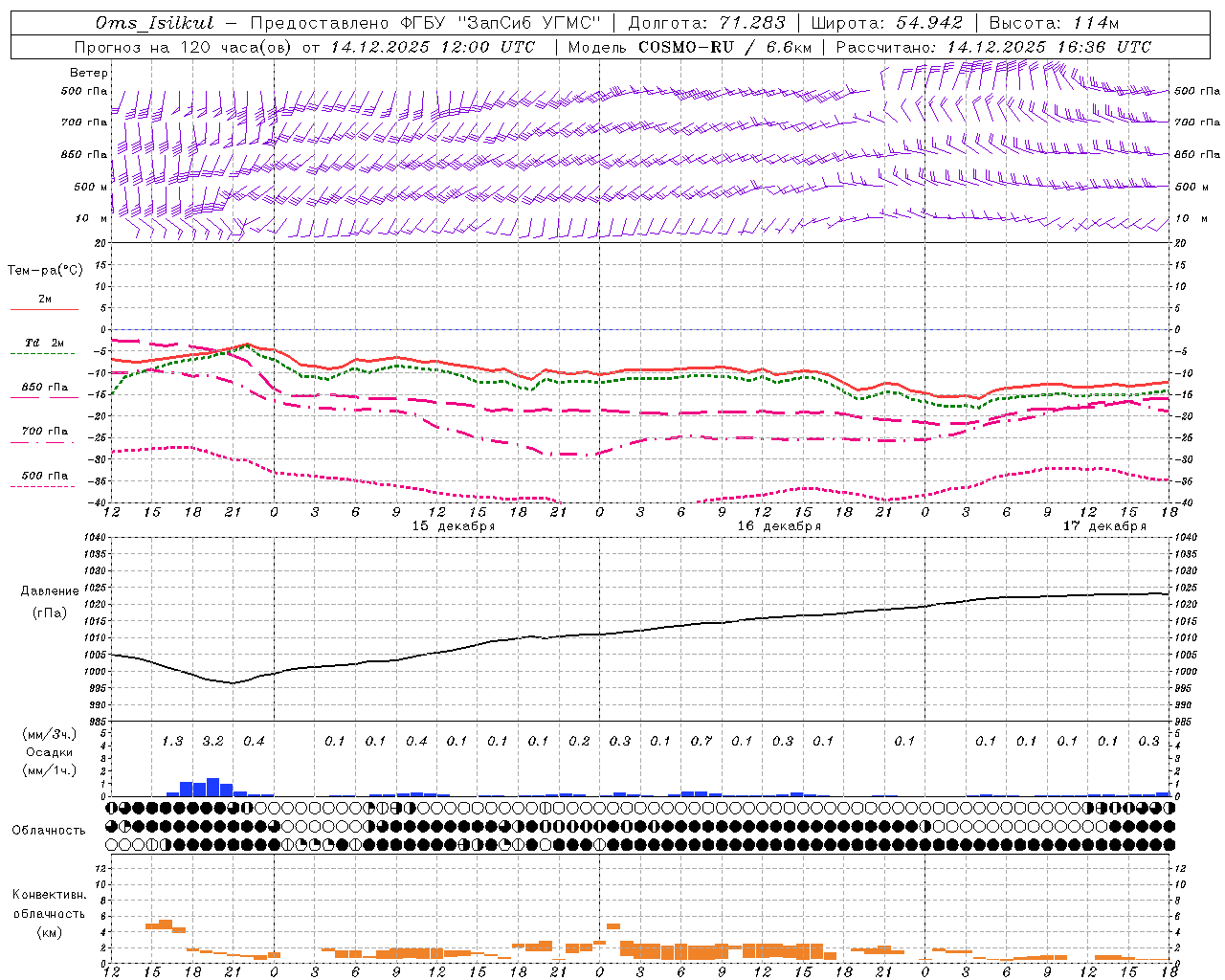Click the '16 декабря' date label
This screenshot has width=1225, height=980.
[x=779, y=526]
